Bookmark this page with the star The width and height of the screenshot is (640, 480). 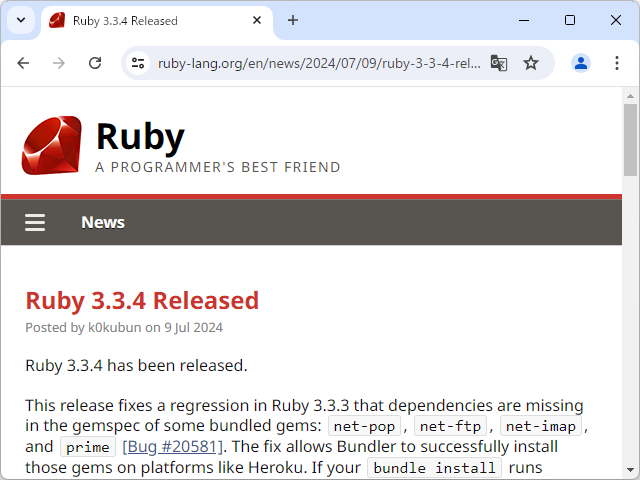(531, 63)
